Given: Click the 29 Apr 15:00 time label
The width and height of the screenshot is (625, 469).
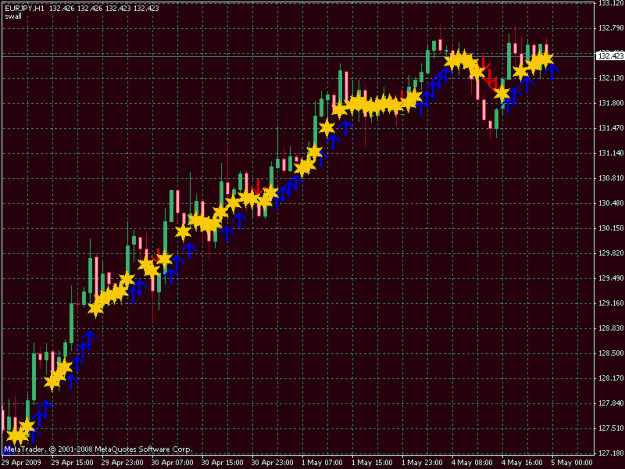Looking at the screenshot, I should (x=72, y=463).
